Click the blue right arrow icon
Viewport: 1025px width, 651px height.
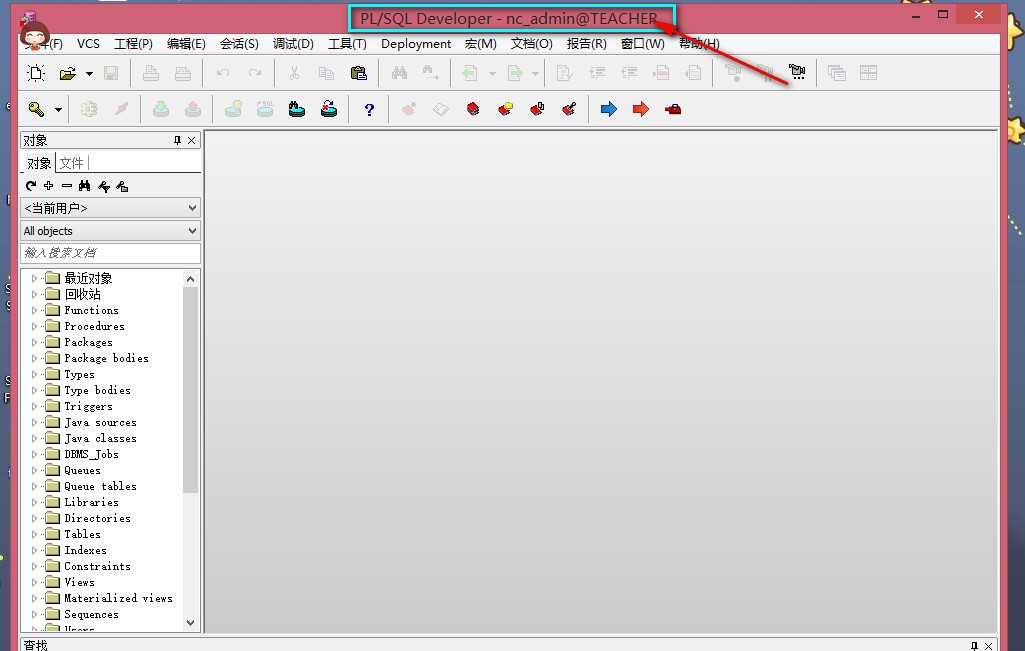tap(609, 109)
